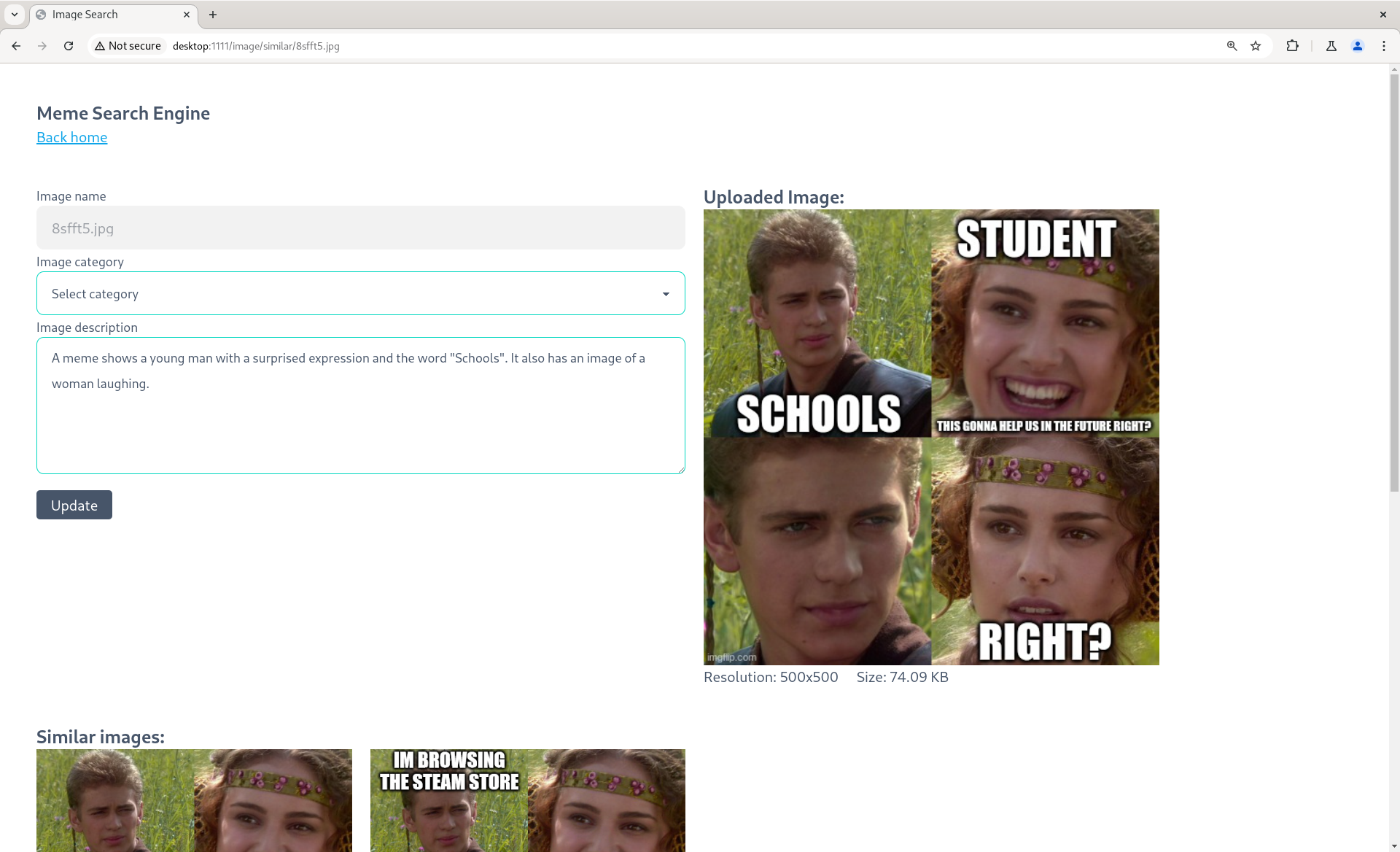
Task: Open the Select category dropdown
Action: click(x=360, y=293)
